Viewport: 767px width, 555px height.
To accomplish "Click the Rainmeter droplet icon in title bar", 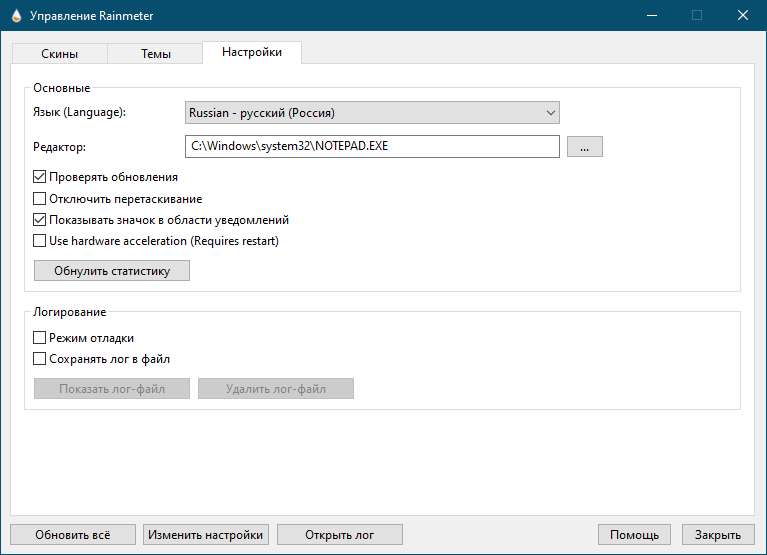I will point(16,16).
